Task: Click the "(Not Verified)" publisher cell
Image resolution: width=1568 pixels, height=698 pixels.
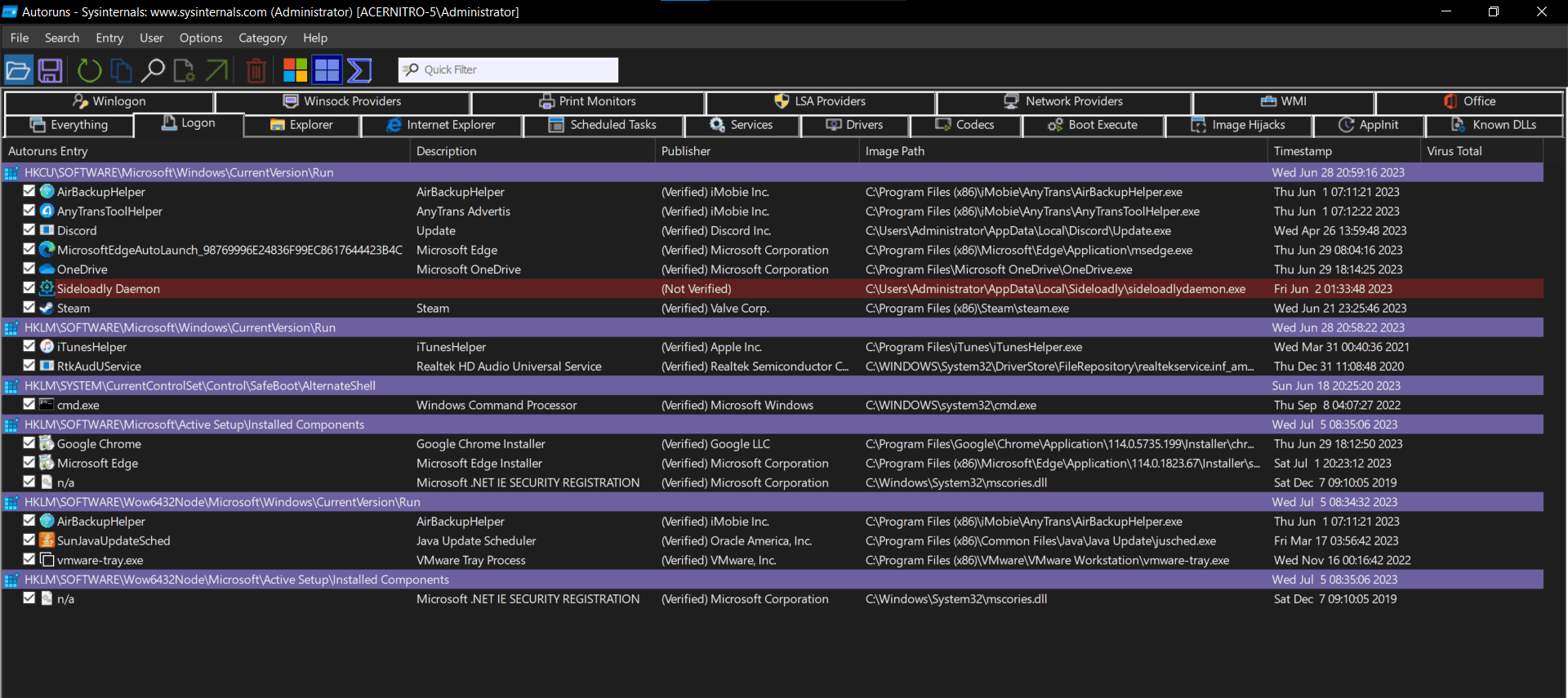Action: tap(696, 289)
